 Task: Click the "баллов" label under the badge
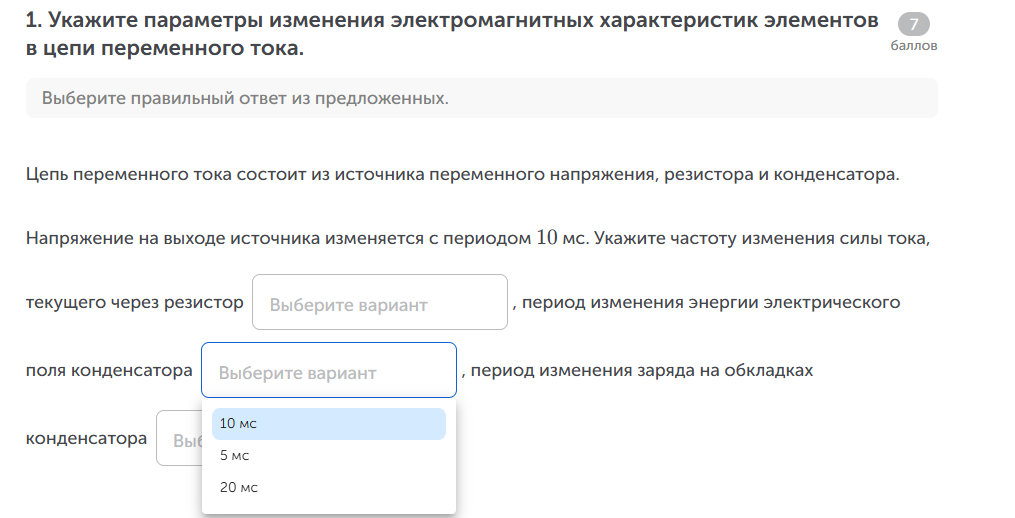[913, 46]
